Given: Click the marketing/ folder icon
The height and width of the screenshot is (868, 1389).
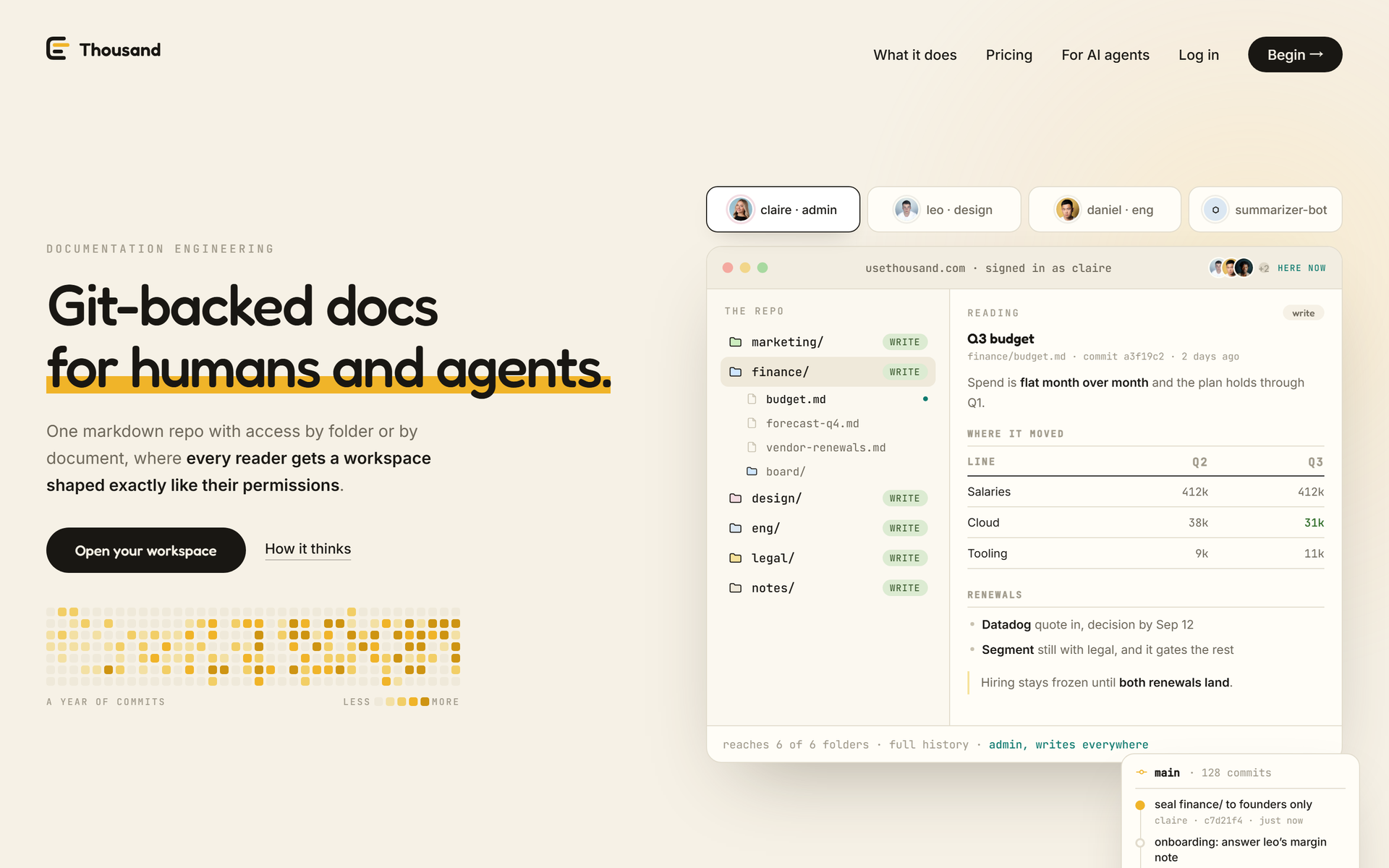Looking at the screenshot, I should point(735,341).
